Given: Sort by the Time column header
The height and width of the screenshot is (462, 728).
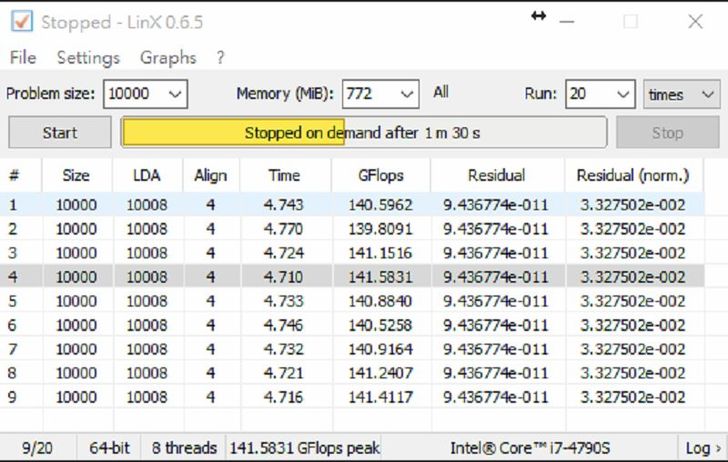Looking at the screenshot, I should pos(284,175).
